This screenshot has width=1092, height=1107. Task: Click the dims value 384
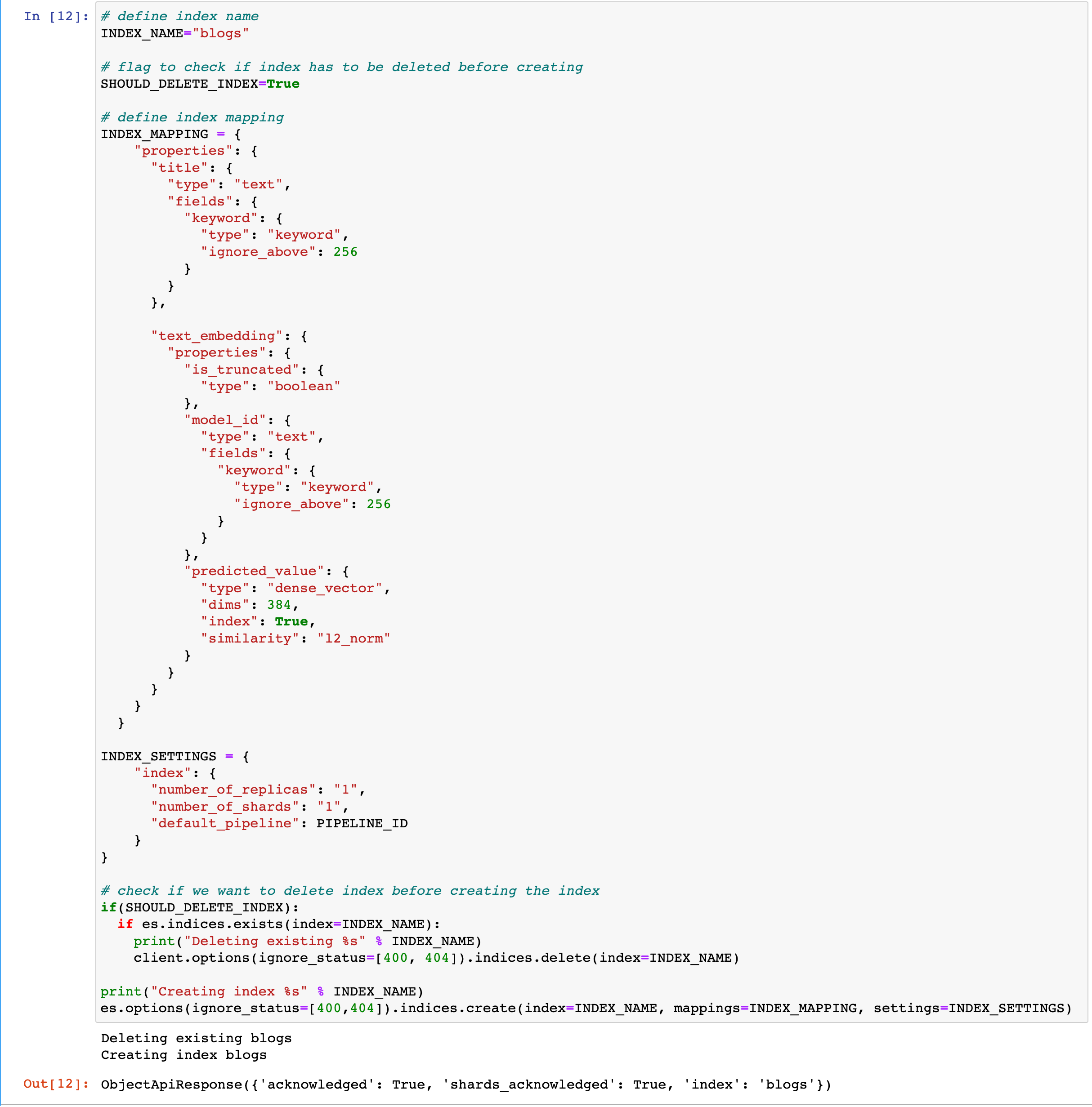pyautogui.click(x=278, y=604)
